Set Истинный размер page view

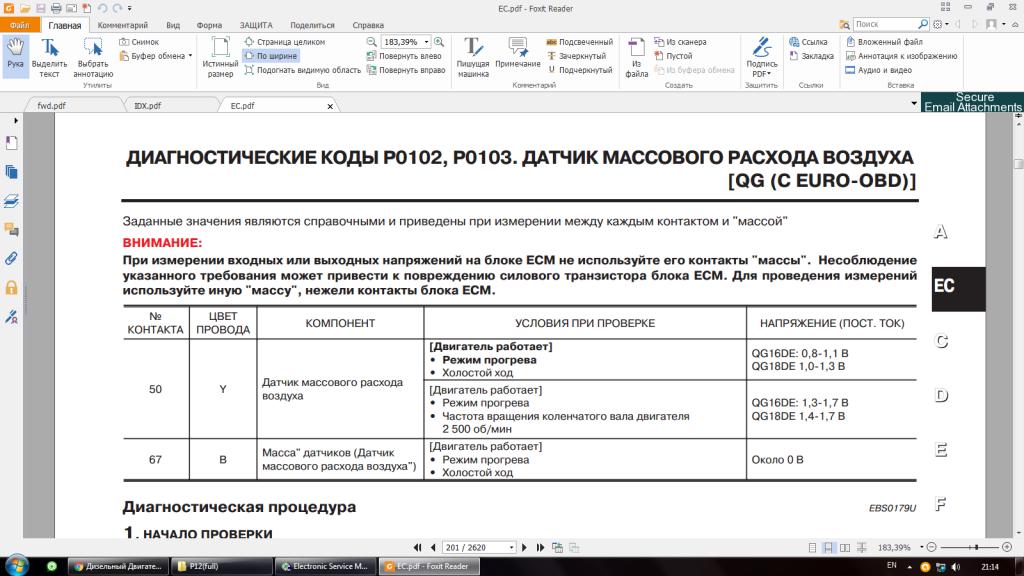click(x=220, y=57)
